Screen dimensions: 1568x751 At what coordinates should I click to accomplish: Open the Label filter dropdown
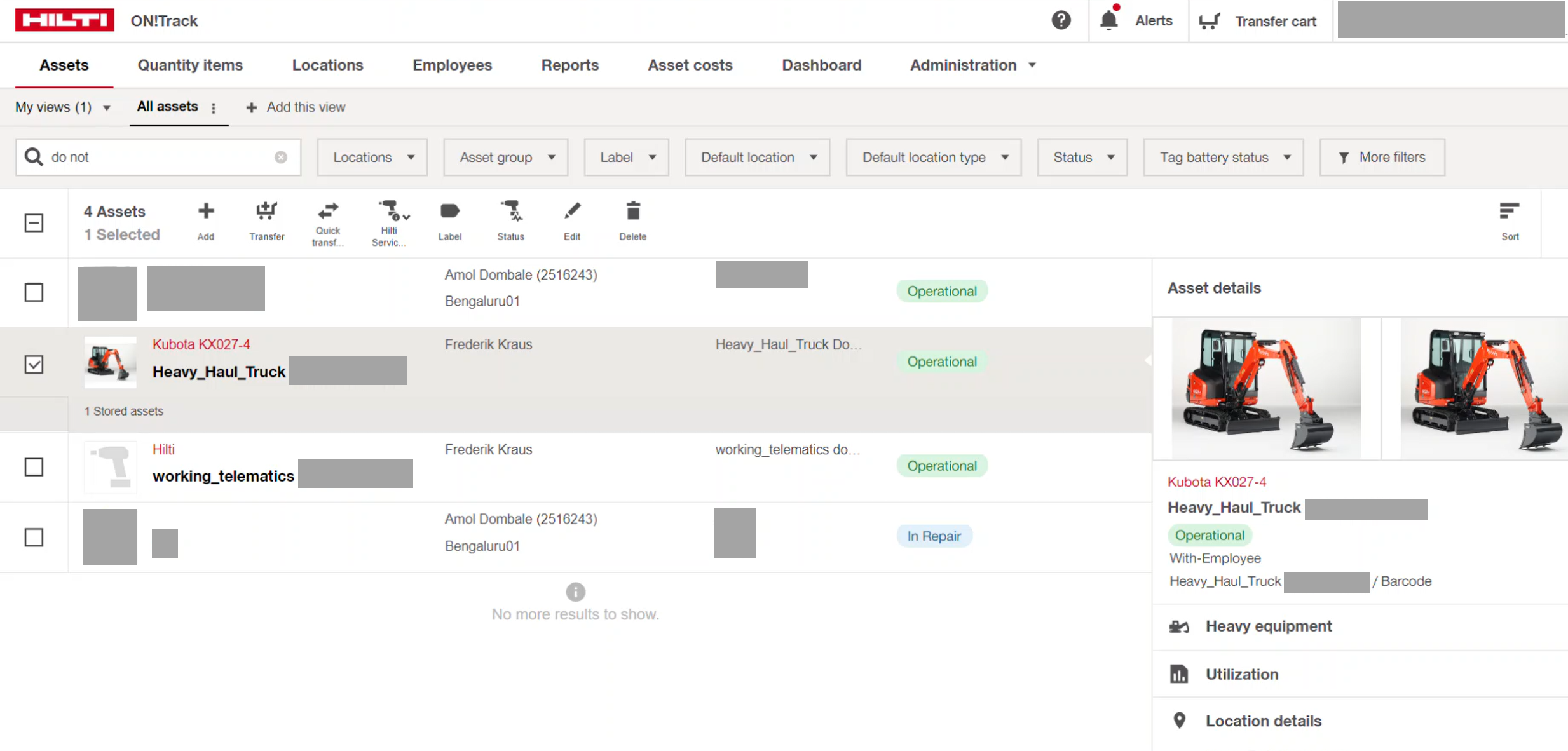pos(626,157)
